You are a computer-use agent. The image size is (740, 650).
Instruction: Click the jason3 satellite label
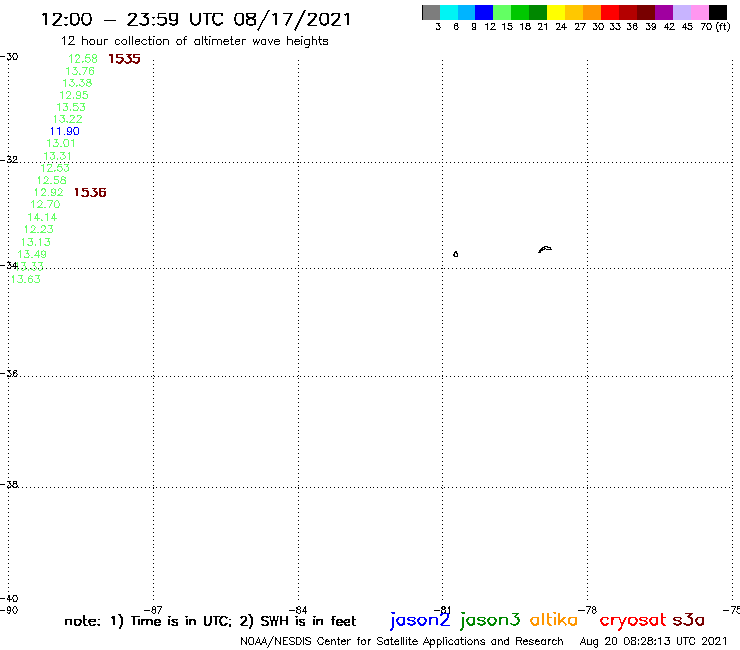point(490,620)
